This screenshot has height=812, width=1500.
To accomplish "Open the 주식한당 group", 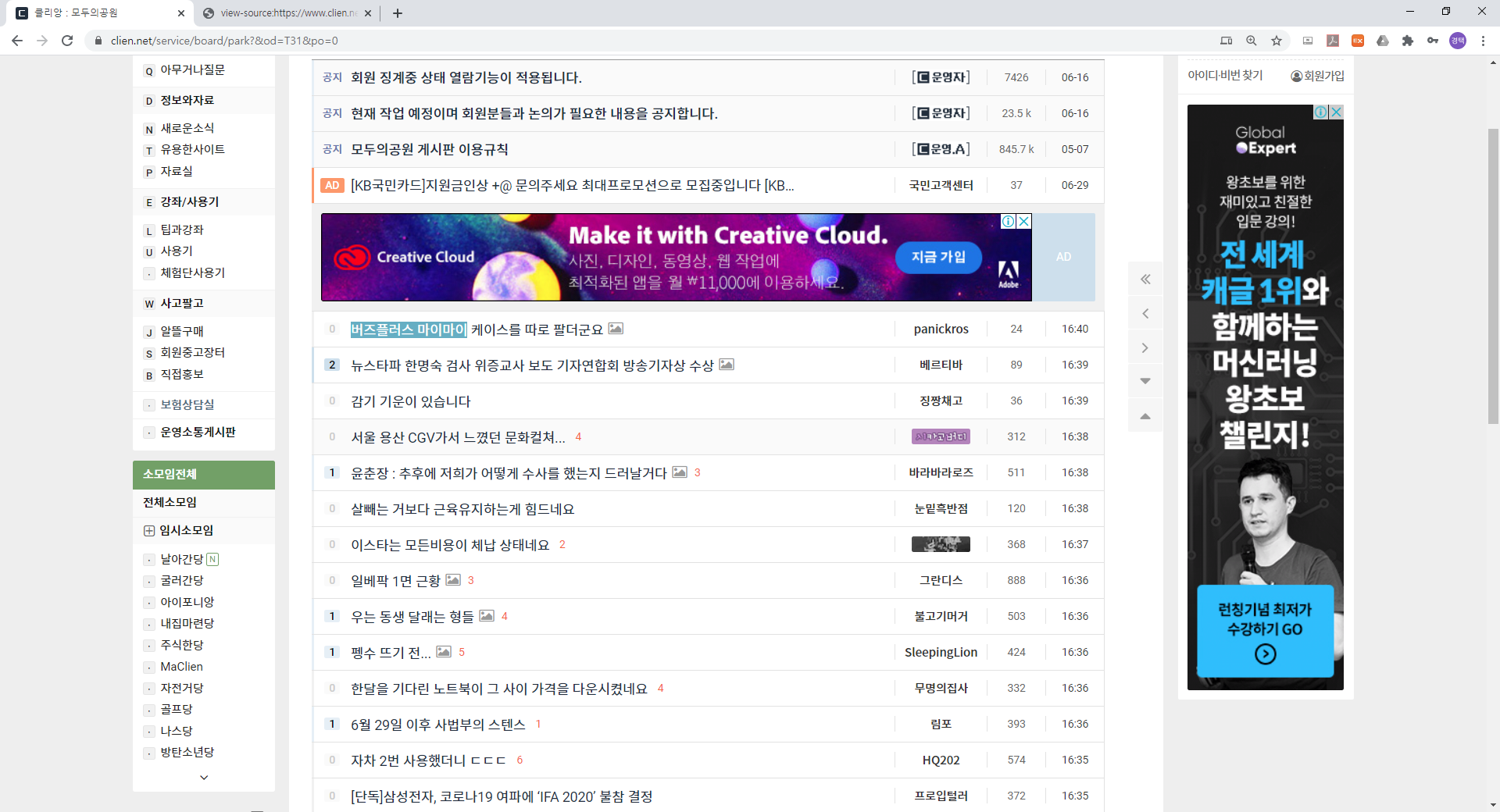I will click(181, 645).
